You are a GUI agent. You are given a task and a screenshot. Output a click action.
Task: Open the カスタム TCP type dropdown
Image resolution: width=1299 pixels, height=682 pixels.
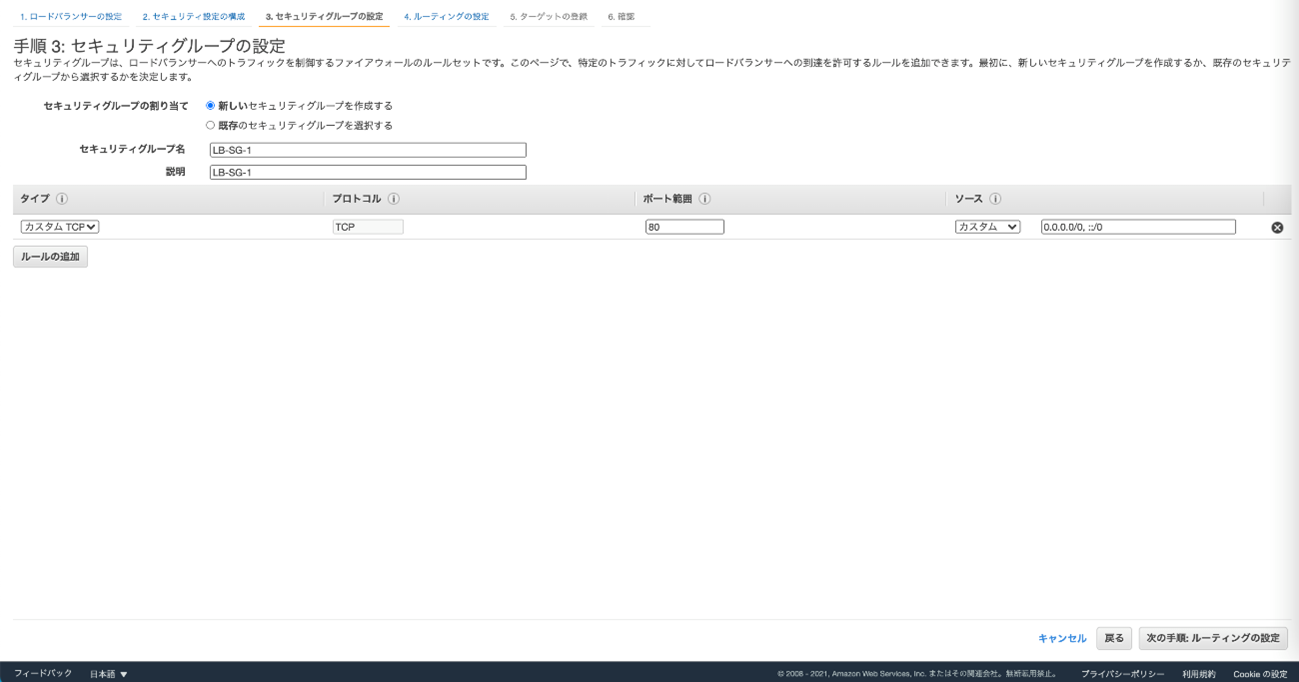60,227
